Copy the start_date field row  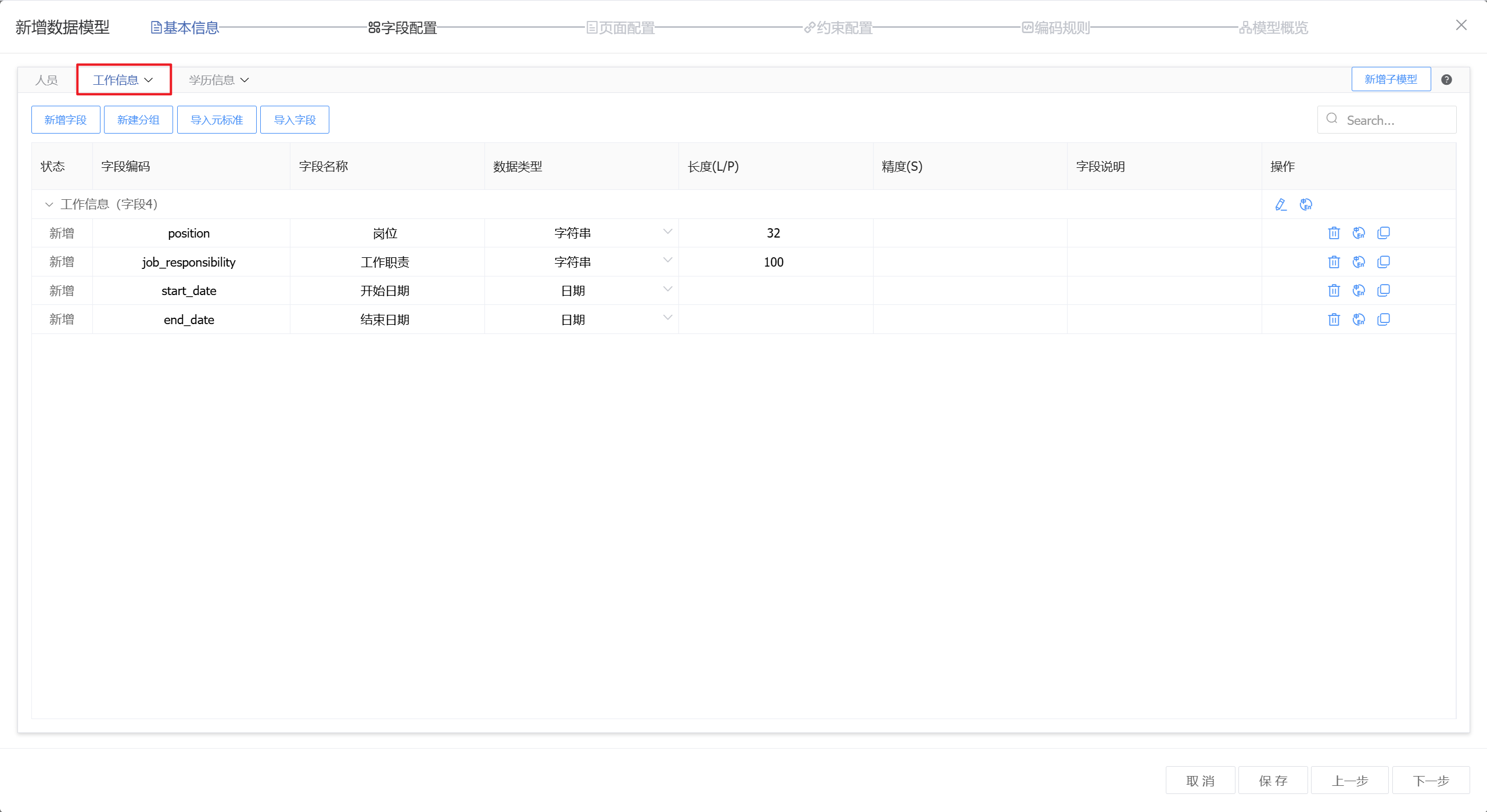point(1384,290)
